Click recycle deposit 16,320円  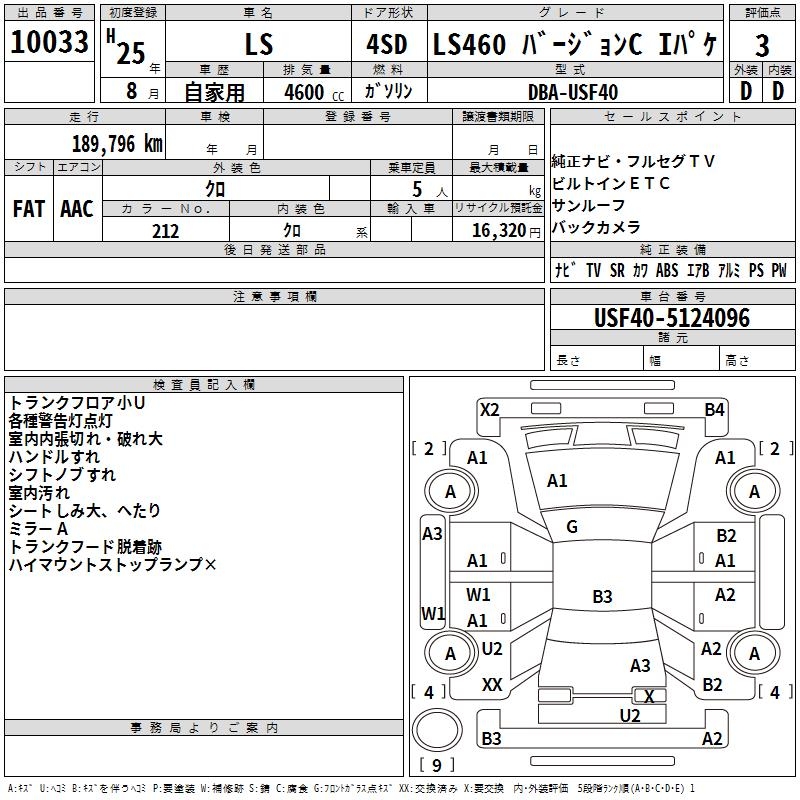pos(506,231)
